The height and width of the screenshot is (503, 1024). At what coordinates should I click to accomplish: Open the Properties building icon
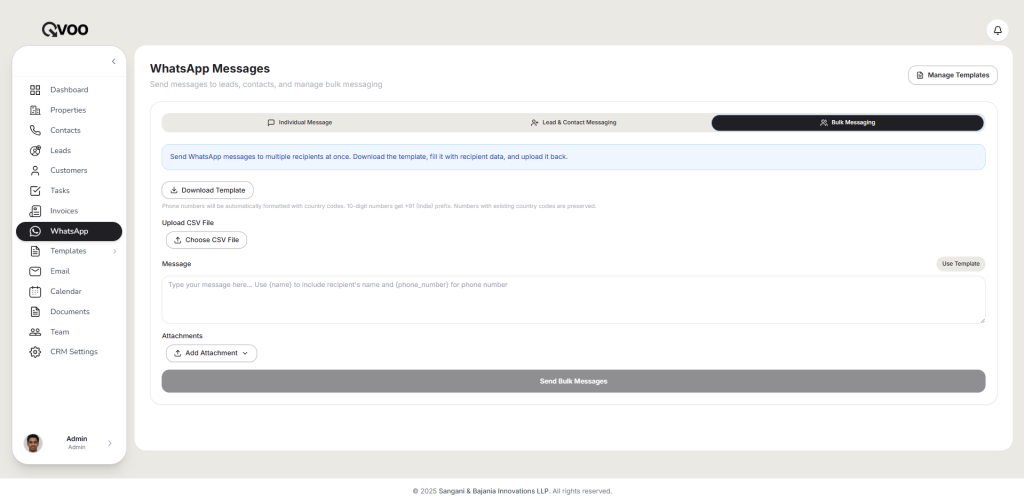pyautogui.click(x=35, y=110)
